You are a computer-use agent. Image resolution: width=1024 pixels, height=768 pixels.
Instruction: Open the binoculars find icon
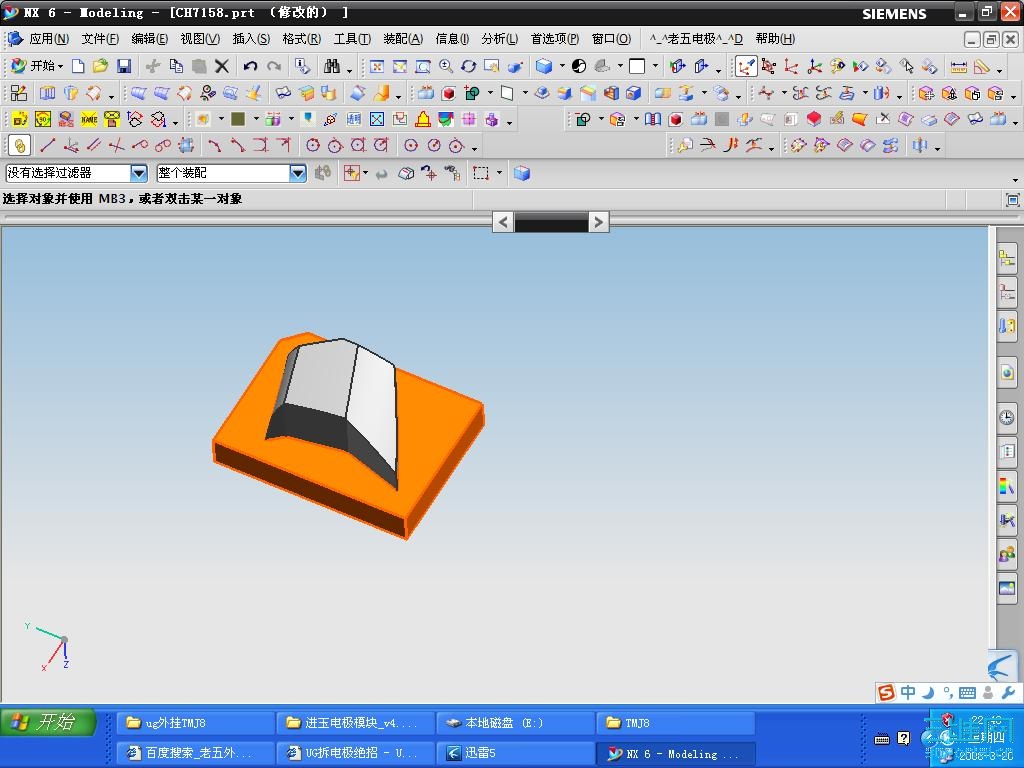pos(332,66)
